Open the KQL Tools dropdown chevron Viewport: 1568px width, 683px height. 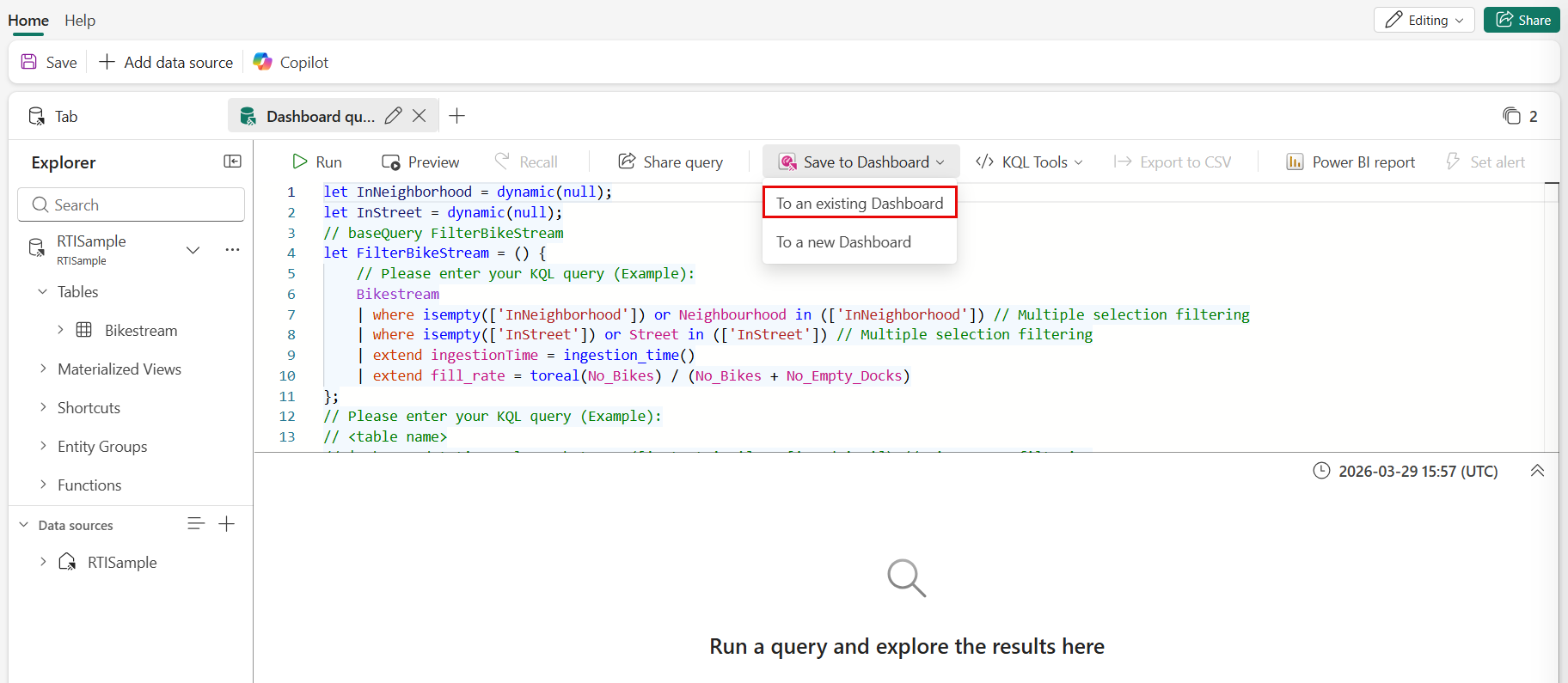click(1079, 162)
